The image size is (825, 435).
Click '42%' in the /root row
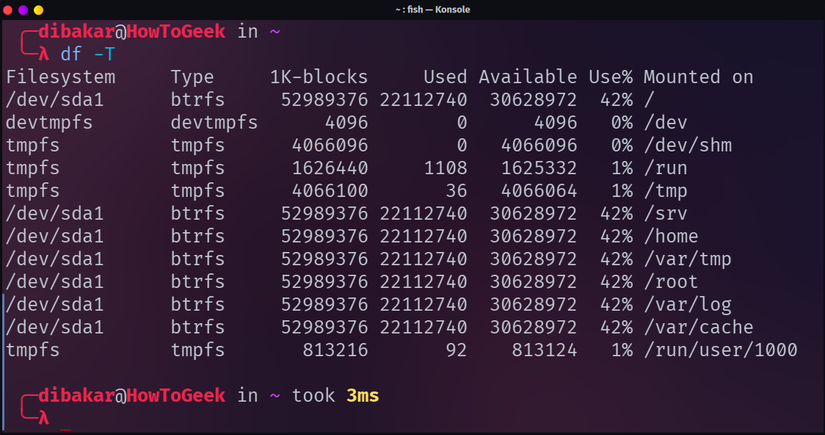(x=616, y=282)
